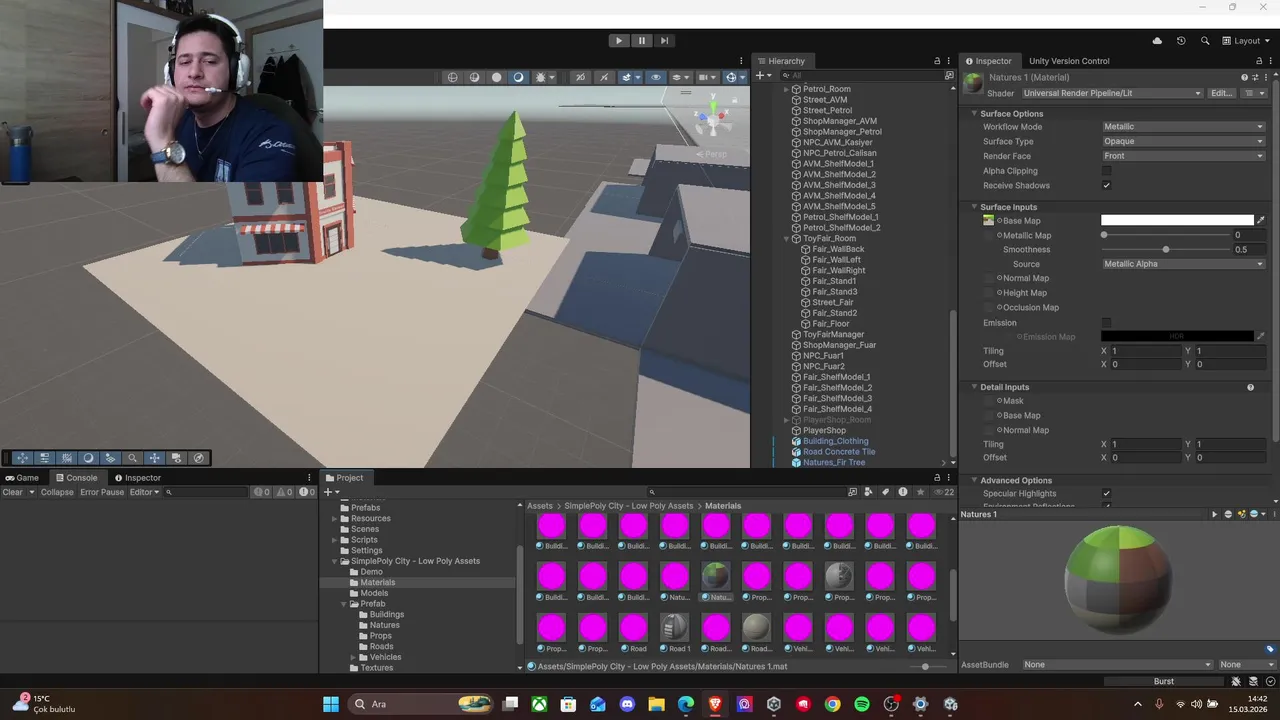
Task: Enable the Alpha Clipping checkbox
Action: [1106, 171]
